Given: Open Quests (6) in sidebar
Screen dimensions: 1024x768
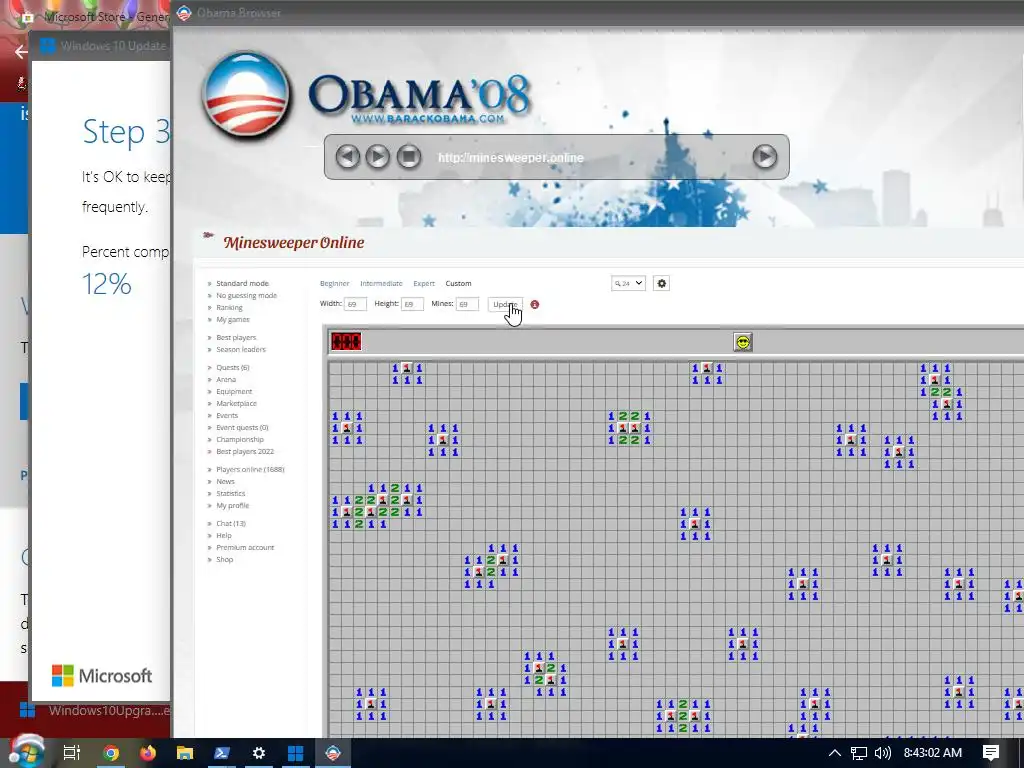Looking at the screenshot, I should click(232, 368).
